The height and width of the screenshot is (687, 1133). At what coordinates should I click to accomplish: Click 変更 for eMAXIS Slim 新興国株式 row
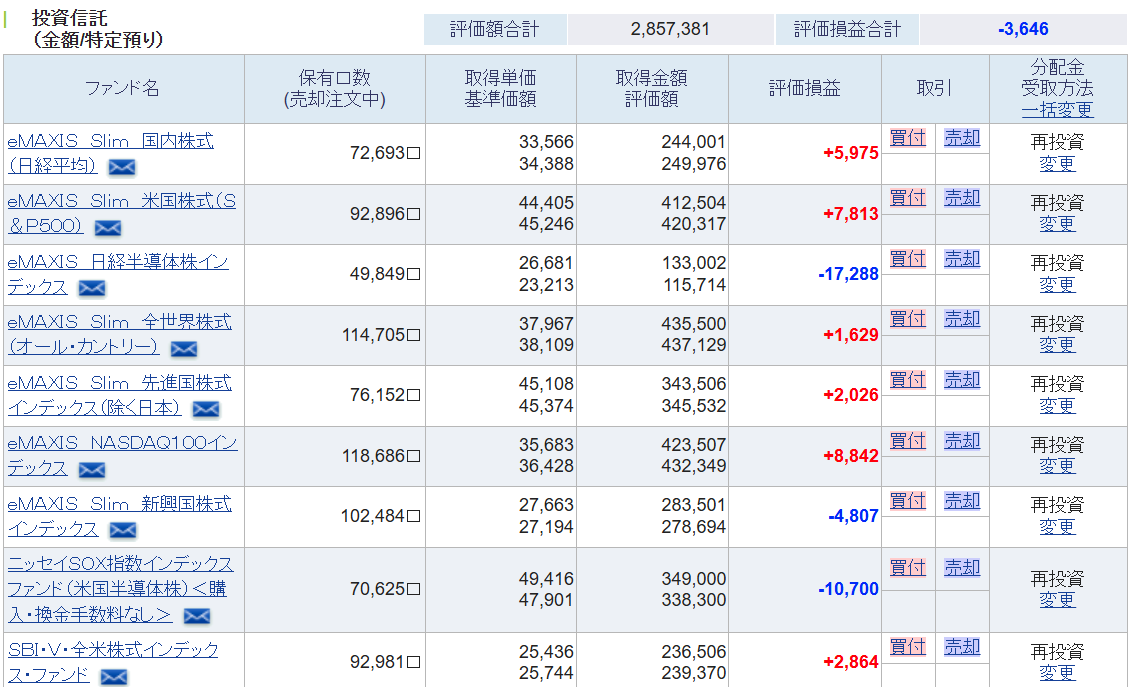(x=1057, y=527)
